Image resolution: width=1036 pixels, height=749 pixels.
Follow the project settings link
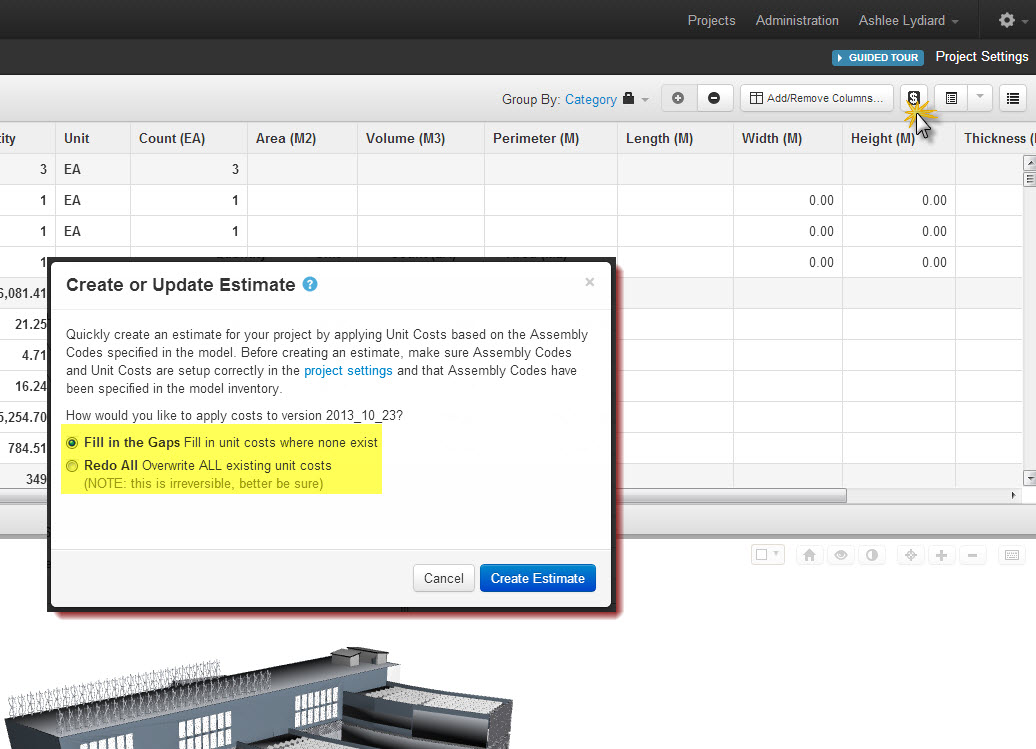348,371
